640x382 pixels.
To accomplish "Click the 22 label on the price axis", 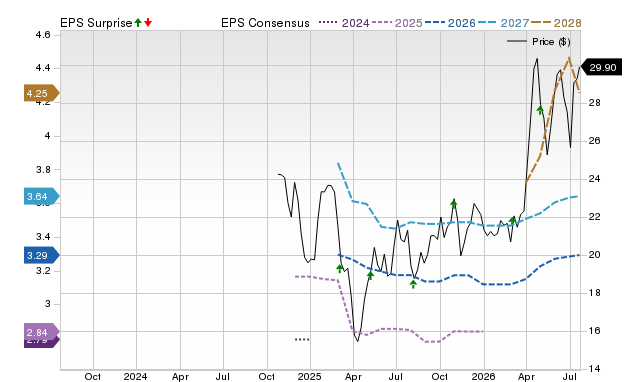I will (594, 217).
